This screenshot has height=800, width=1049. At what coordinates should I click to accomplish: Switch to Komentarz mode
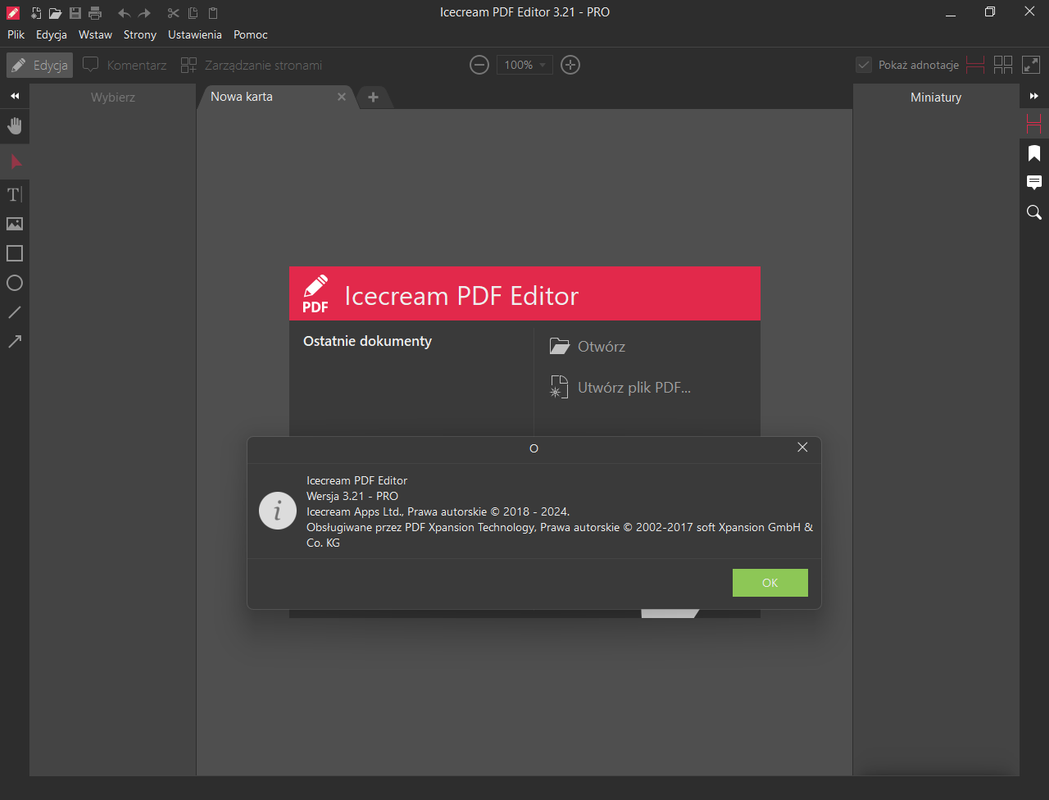(x=124, y=65)
